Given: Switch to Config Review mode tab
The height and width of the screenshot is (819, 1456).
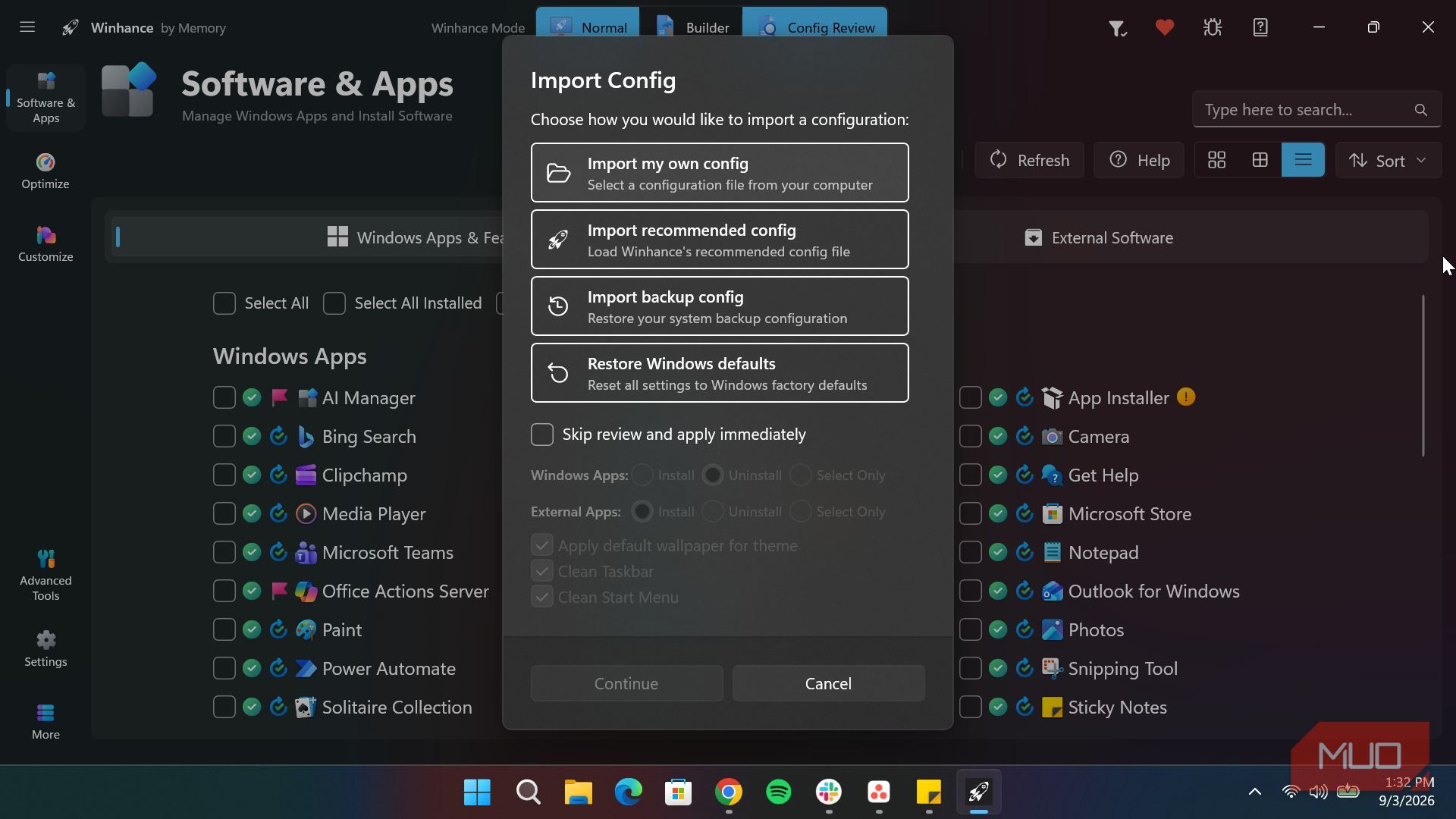Looking at the screenshot, I should point(815,21).
